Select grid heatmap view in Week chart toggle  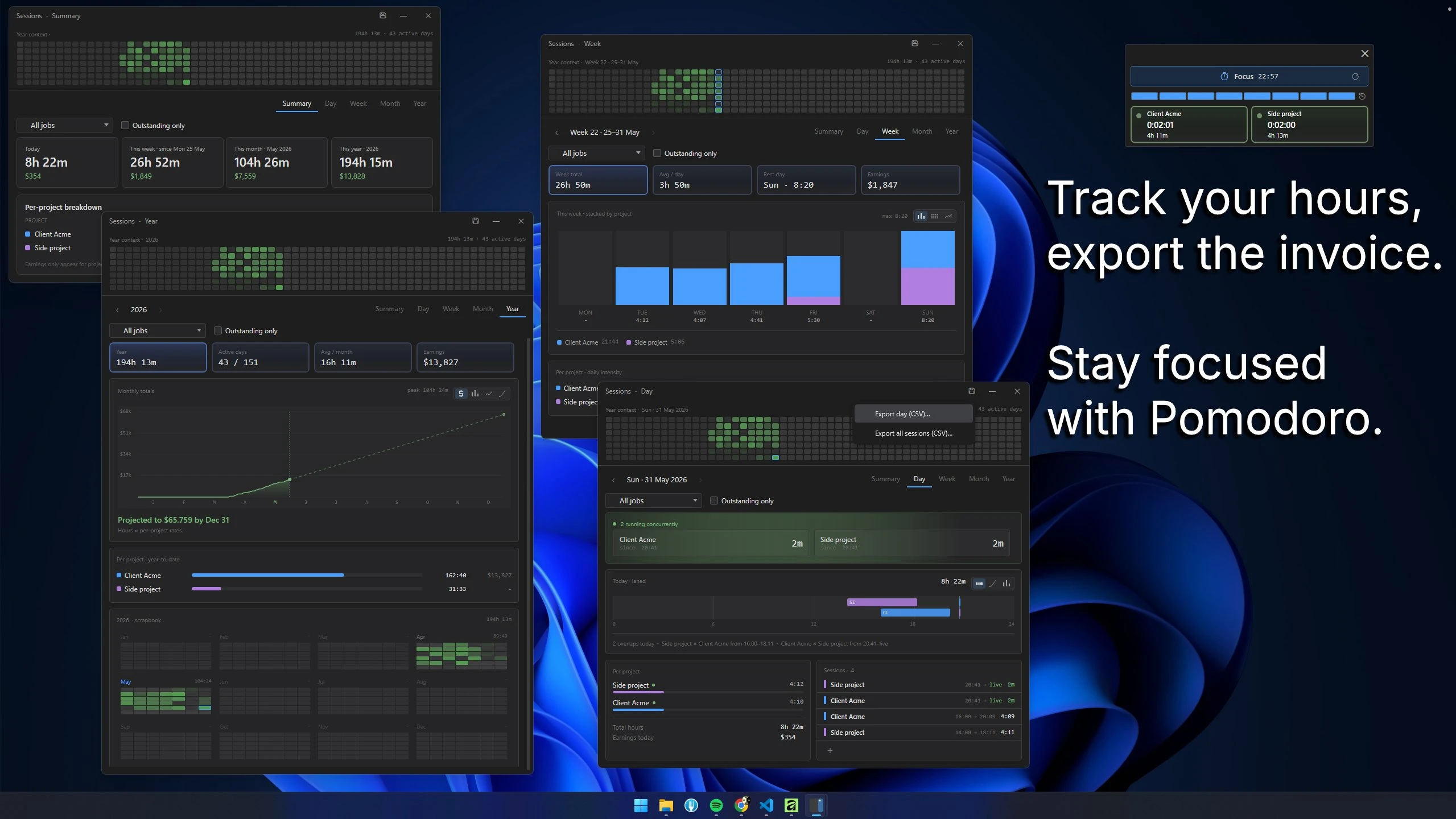934,216
